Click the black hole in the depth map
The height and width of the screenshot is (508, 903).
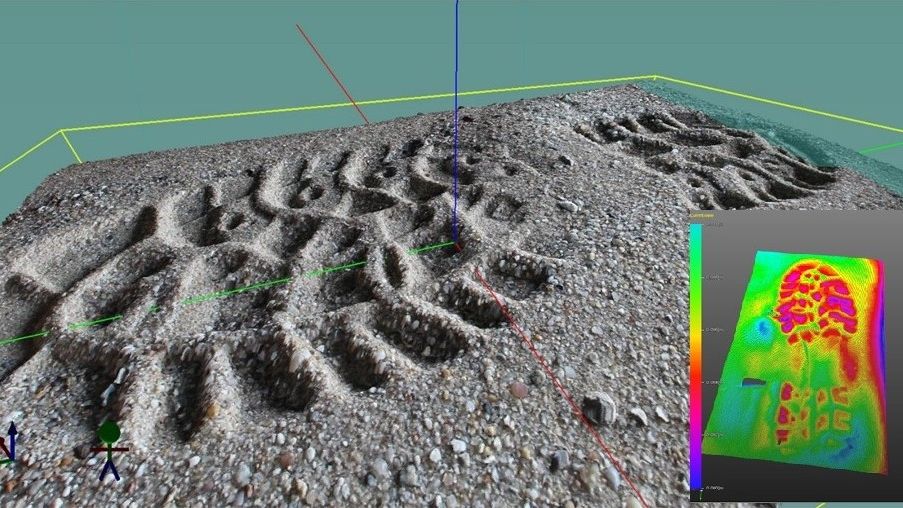pyautogui.click(x=753, y=382)
